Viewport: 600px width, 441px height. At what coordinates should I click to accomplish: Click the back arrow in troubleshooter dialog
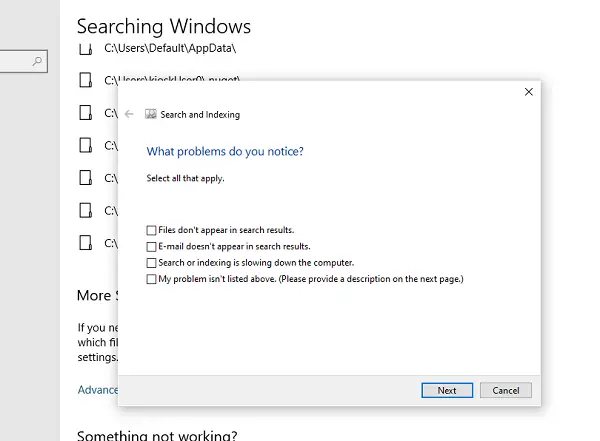click(x=129, y=115)
